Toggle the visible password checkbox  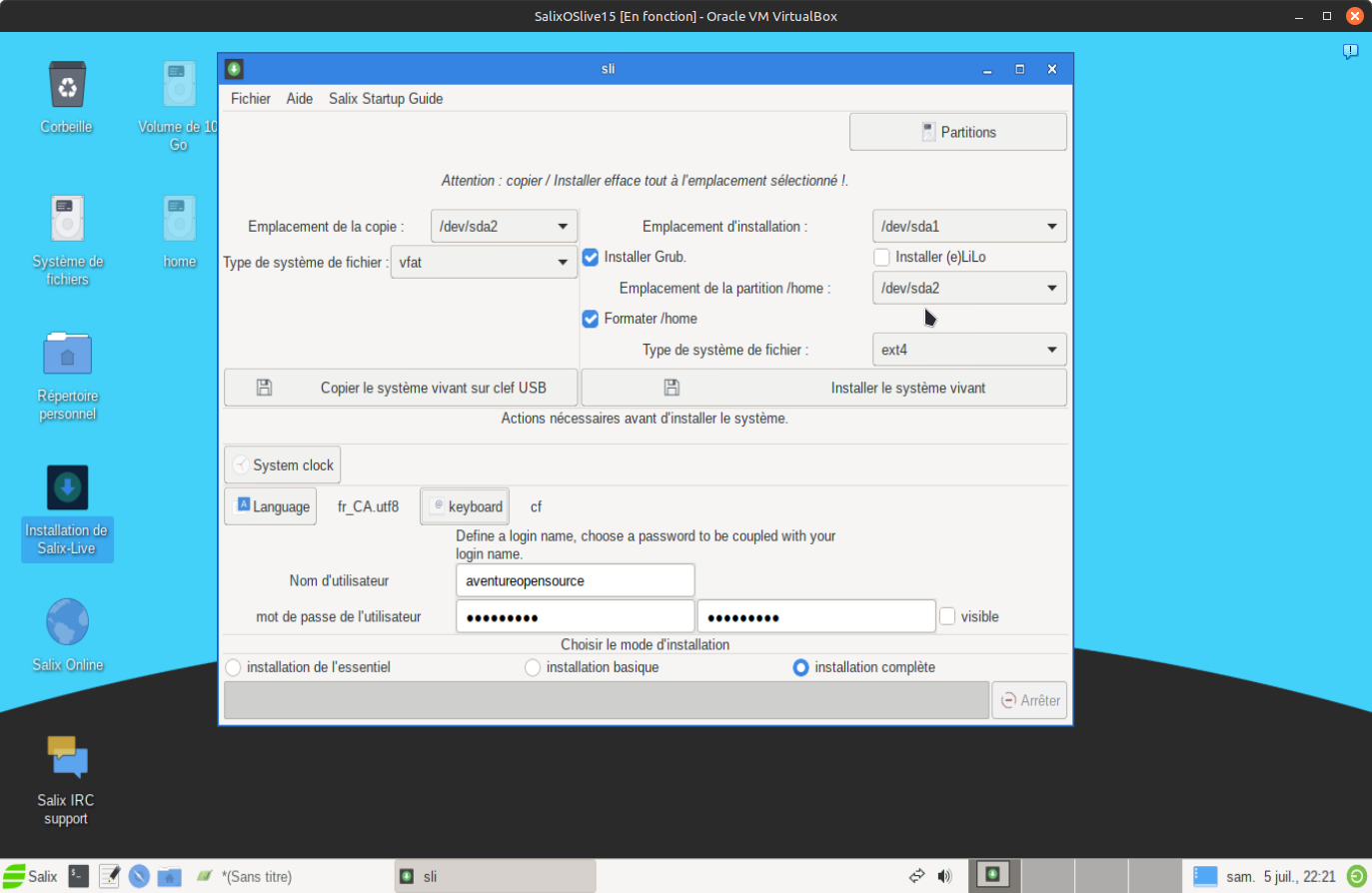[947, 616]
